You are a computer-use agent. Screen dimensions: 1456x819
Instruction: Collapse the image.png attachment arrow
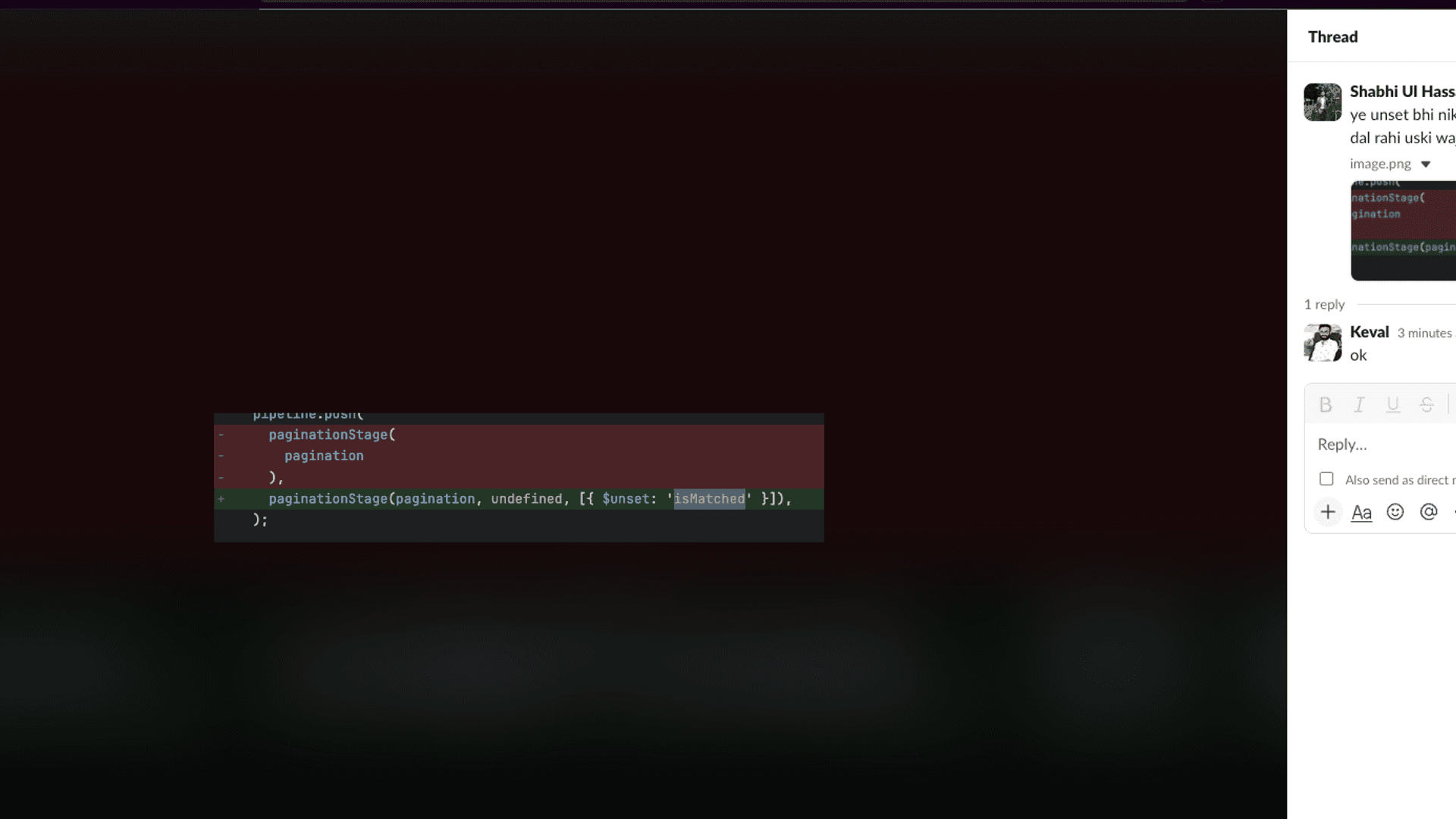1426,164
